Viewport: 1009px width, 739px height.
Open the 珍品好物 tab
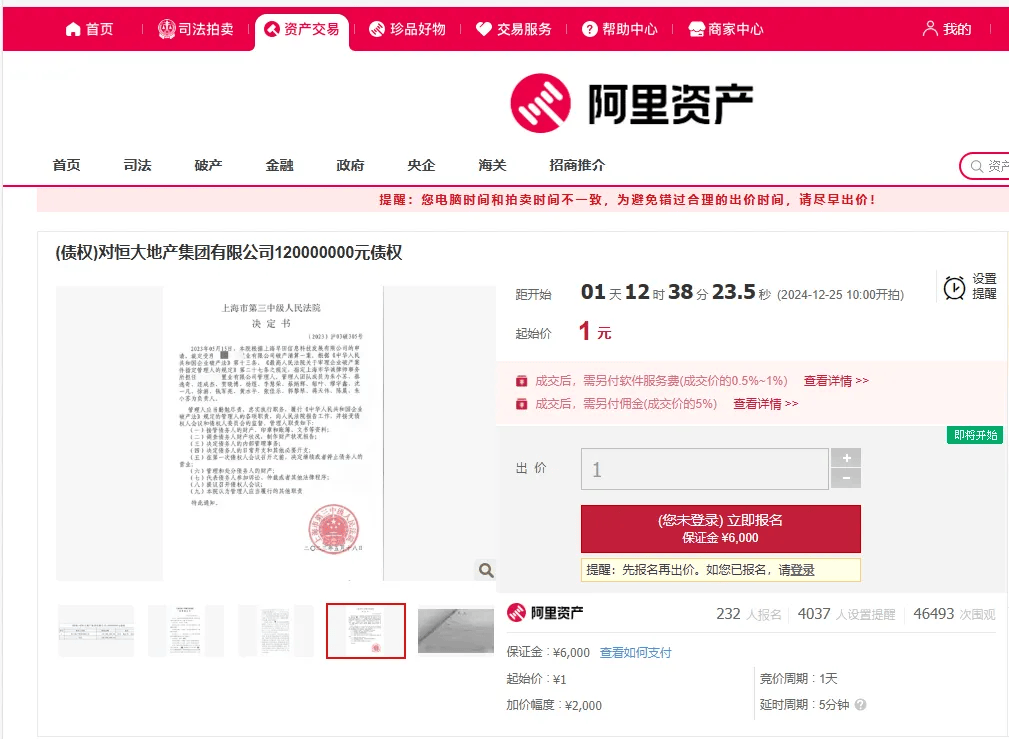[x=407, y=29]
